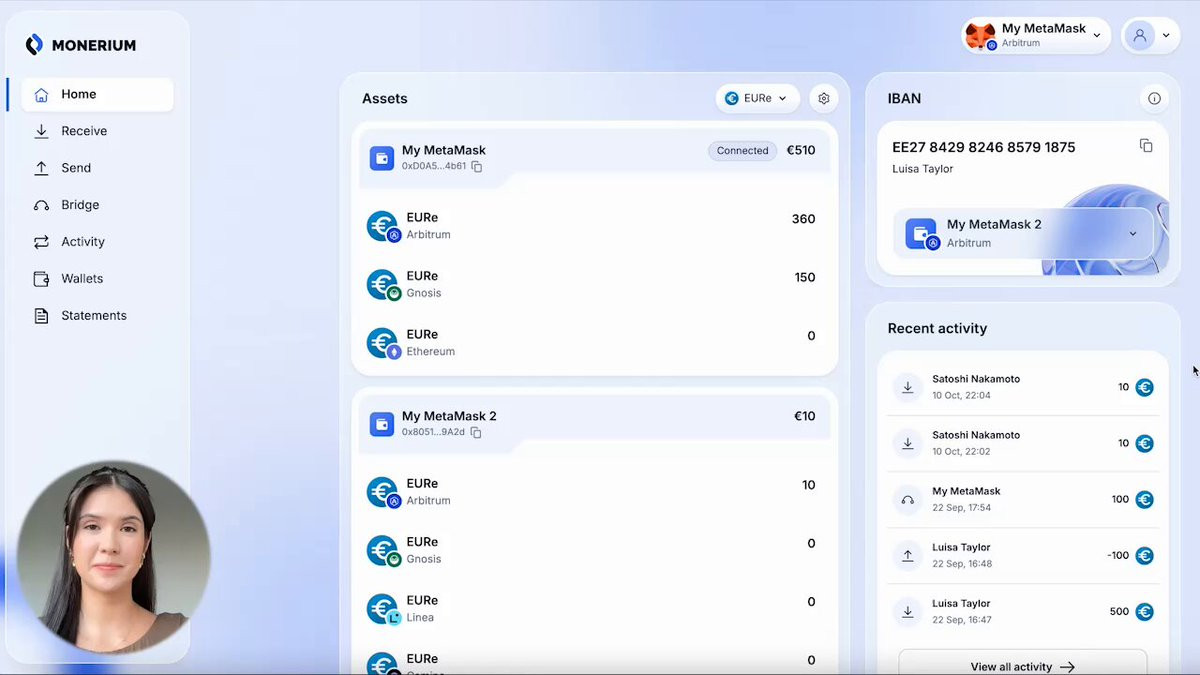Select EURe Gnosis row under My MetaMask 2

tap(594, 550)
